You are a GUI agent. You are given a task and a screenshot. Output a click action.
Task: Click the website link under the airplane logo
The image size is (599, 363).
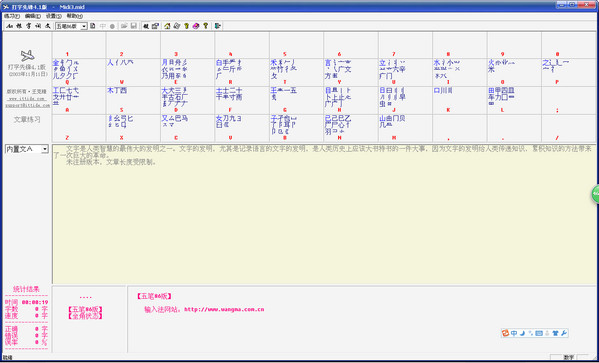27,99
